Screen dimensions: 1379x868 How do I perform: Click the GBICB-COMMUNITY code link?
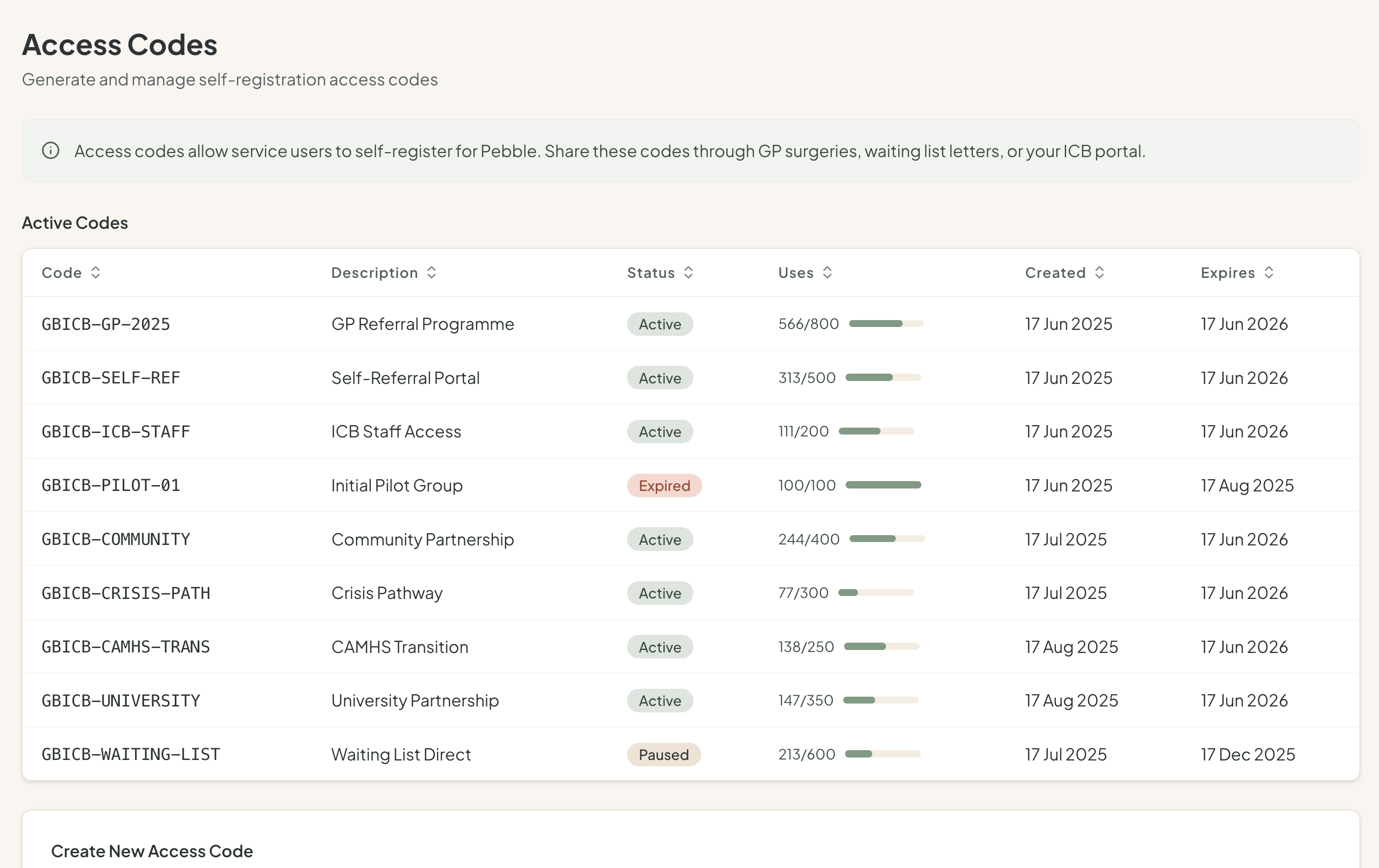[x=116, y=539]
